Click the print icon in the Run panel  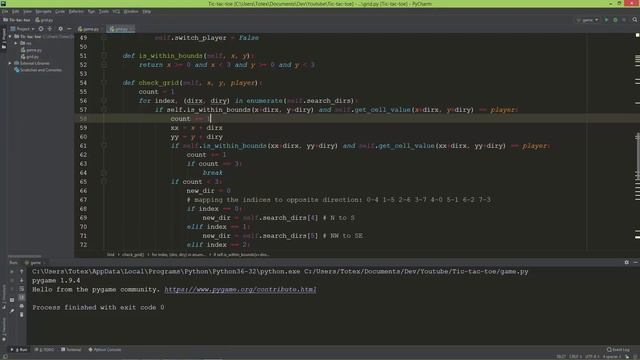(x=22, y=306)
